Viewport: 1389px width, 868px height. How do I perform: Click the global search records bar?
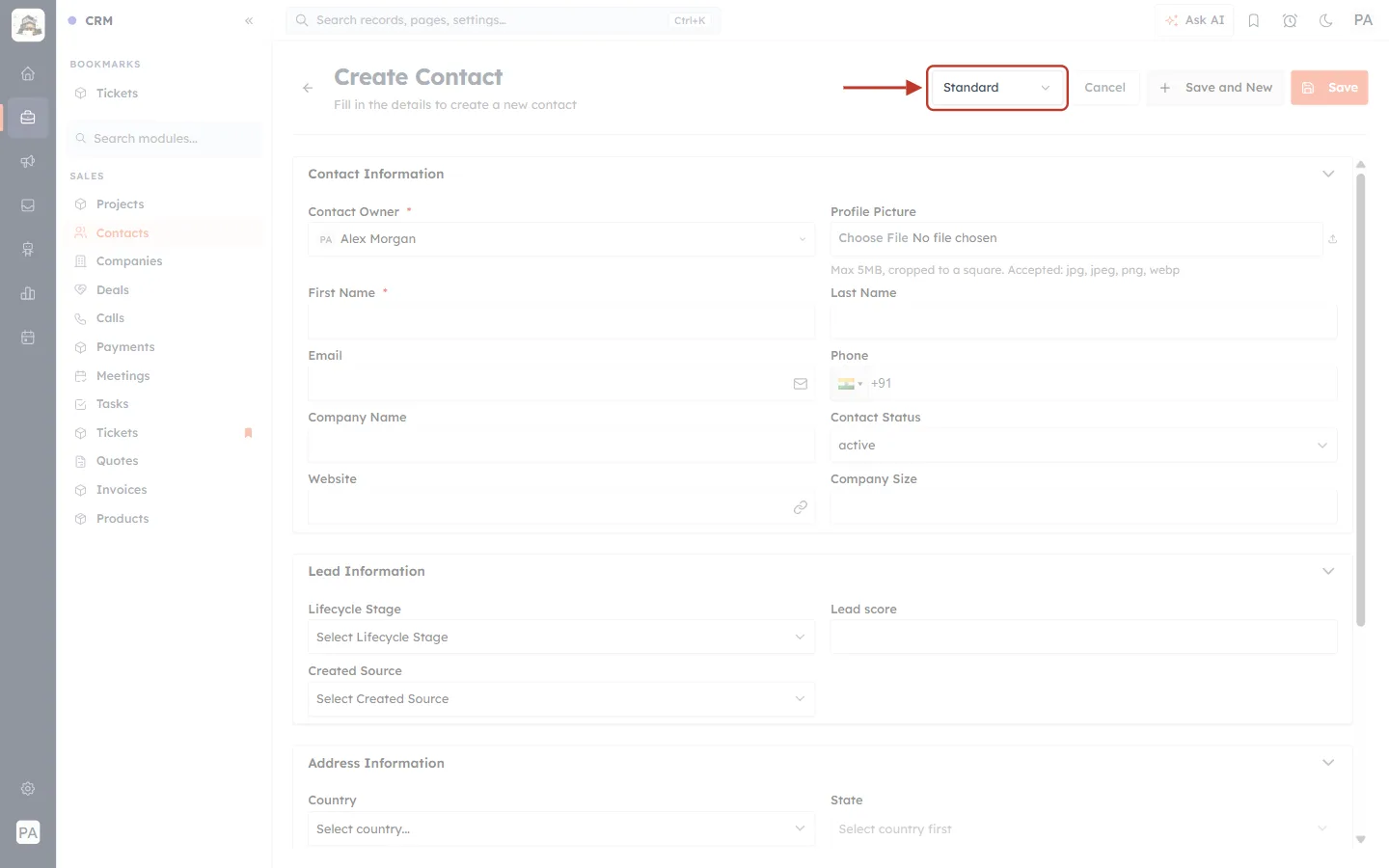[x=503, y=20]
